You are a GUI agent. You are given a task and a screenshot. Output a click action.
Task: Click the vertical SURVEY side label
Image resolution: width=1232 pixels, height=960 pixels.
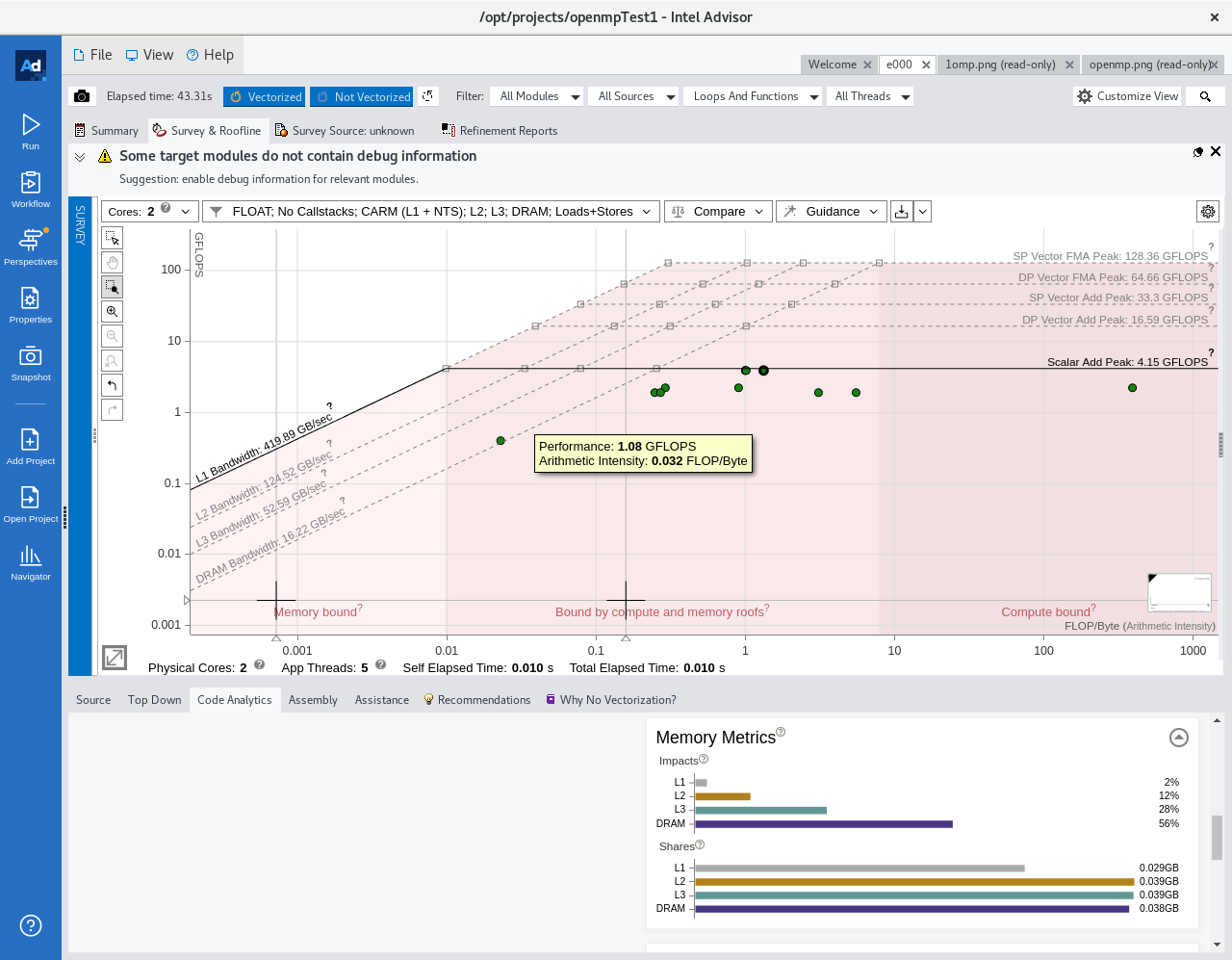tap(80, 224)
